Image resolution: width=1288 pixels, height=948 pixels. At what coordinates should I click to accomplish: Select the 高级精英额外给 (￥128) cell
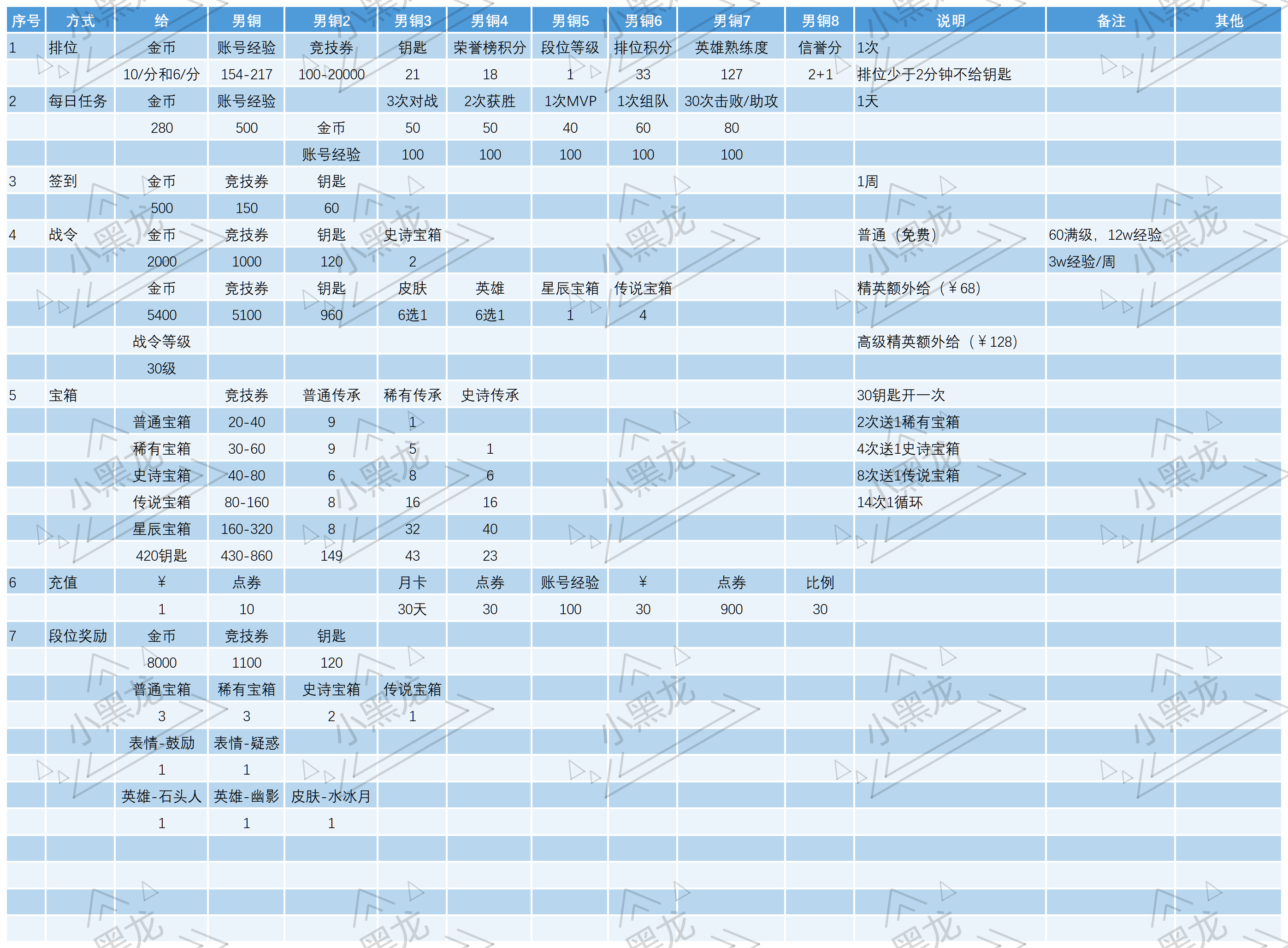click(x=937, y=342)
